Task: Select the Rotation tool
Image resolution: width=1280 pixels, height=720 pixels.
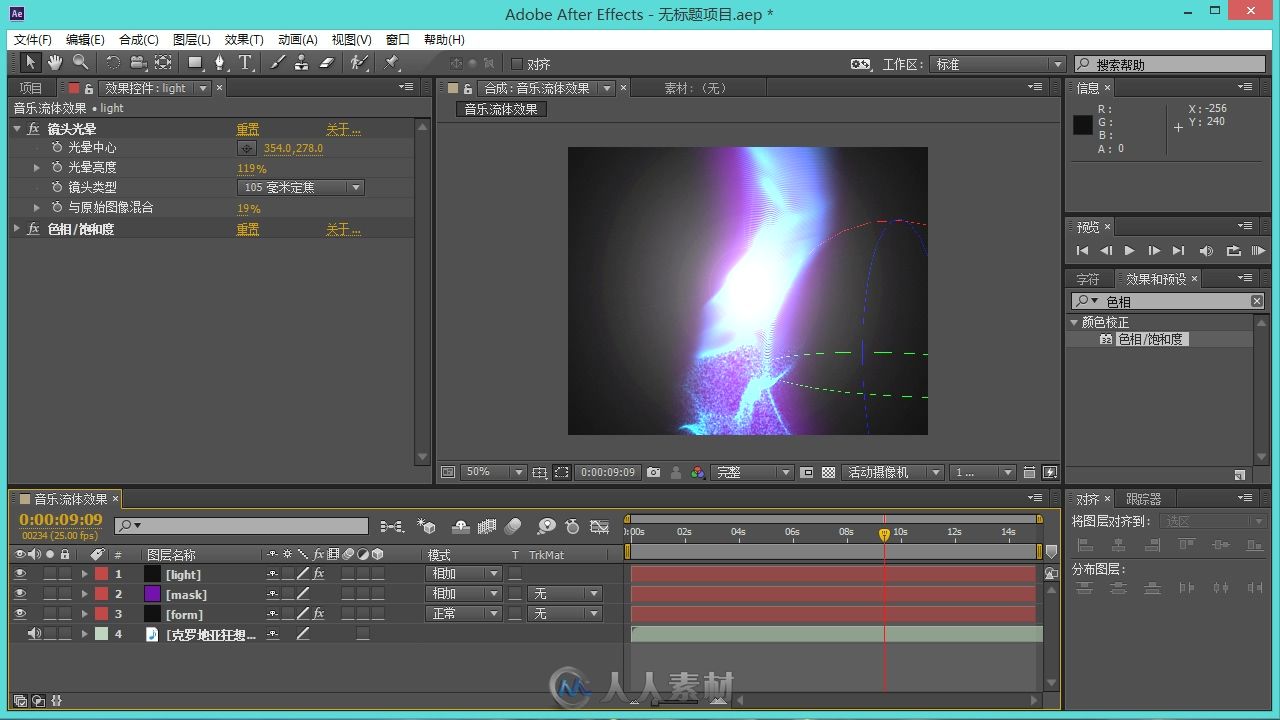Action: coord(112,63)
